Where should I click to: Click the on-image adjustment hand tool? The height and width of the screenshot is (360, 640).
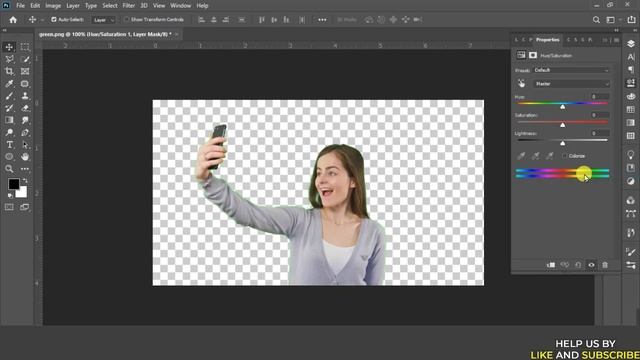[522, 84]
